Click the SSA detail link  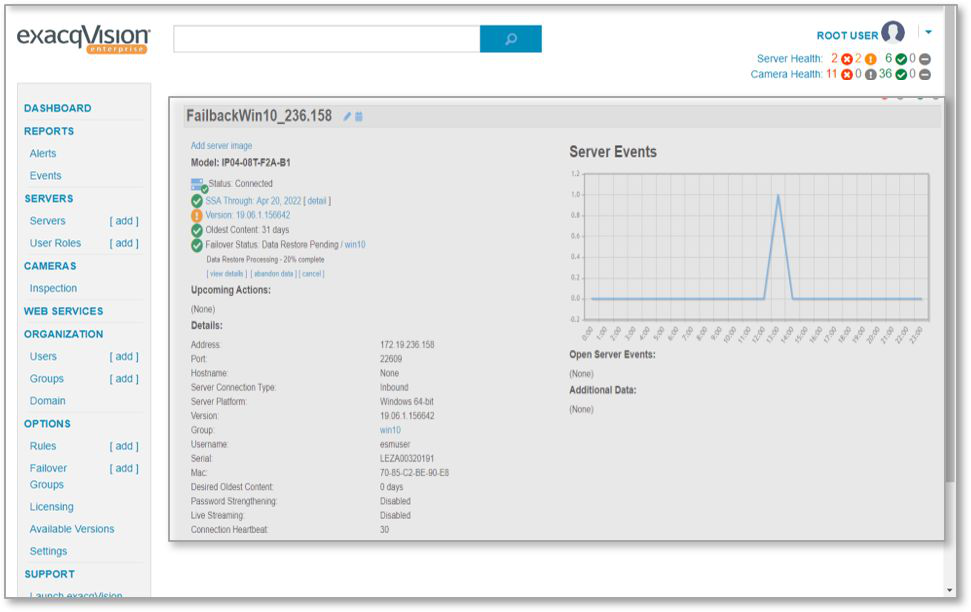(316, 201)
